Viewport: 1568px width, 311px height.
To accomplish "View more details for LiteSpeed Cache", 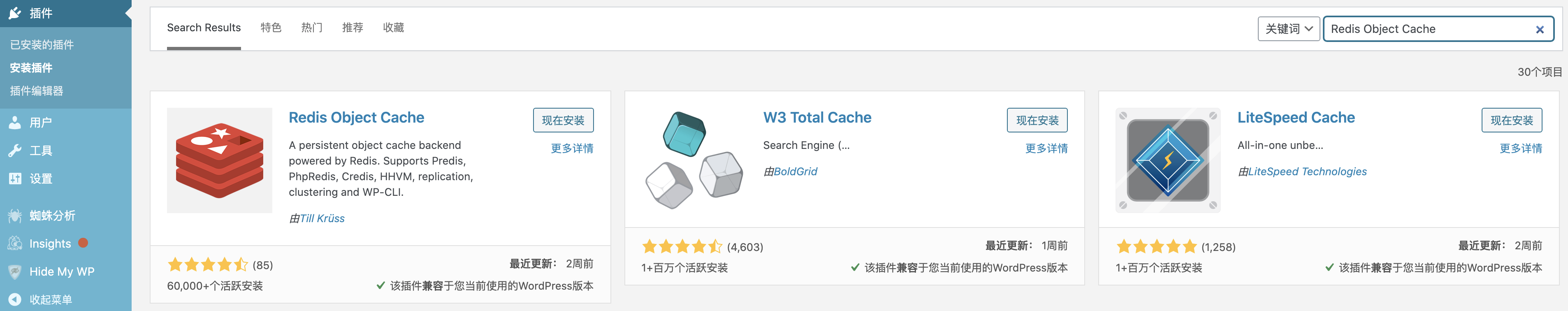I will [1521, 148].
